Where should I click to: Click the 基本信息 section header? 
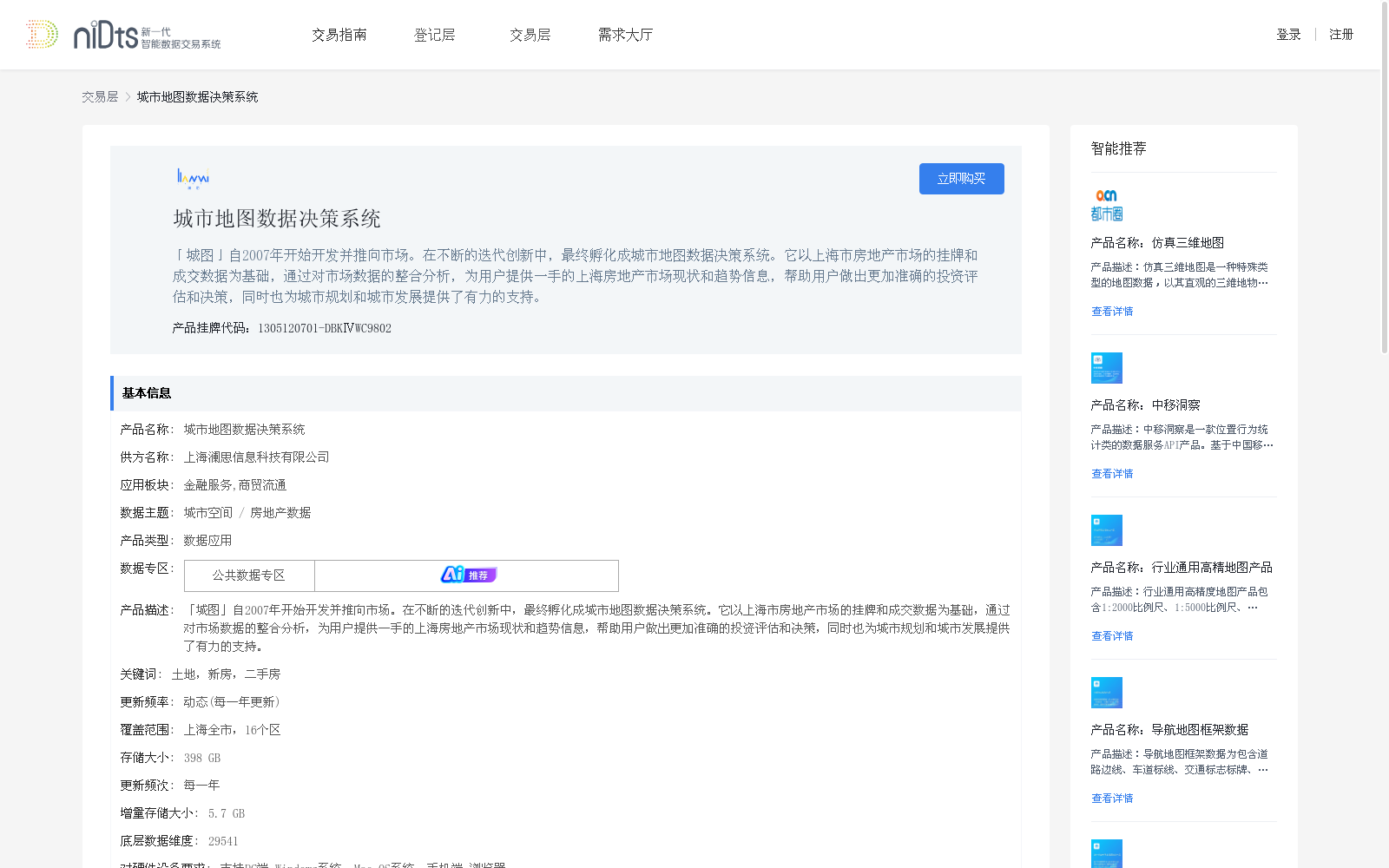[566, 393]
